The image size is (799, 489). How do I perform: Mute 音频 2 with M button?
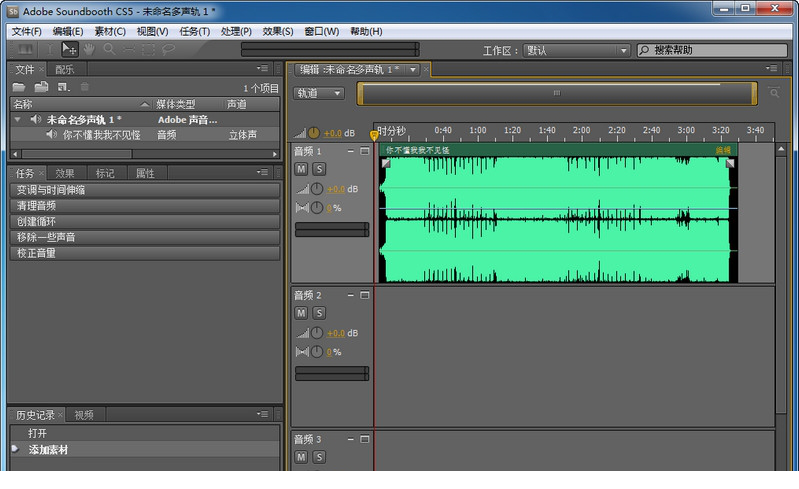301,313
